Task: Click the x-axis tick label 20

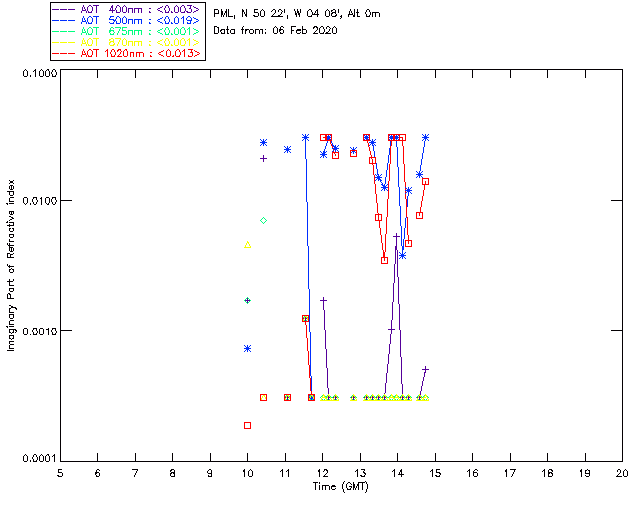Action: 622,473
